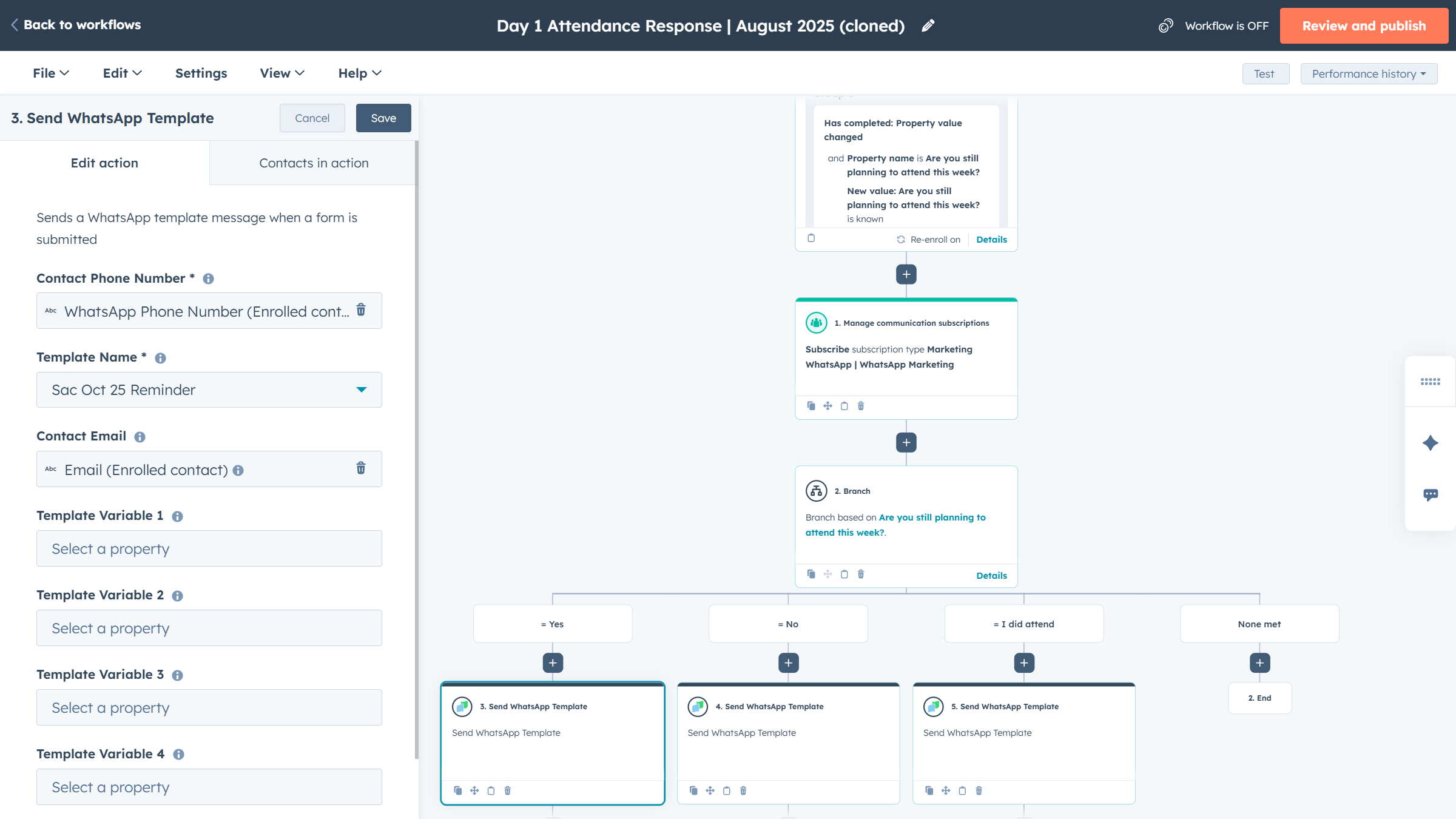Image resolution: width=1456 pixels, height=819 pixels.
Task: Click the info icon beside Template Name
Action: click(160, 358)
